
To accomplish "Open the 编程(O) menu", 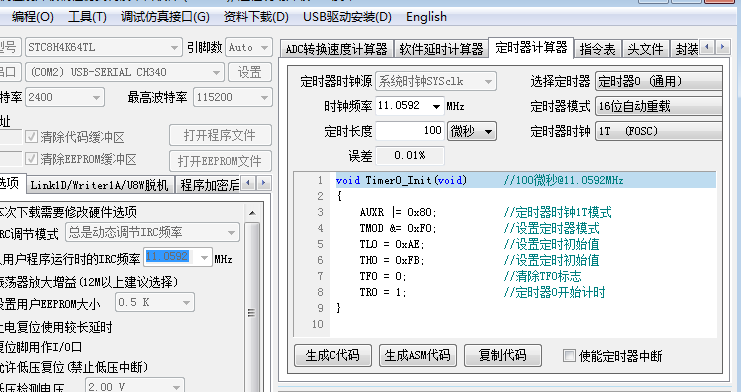I will click(33, 17).
